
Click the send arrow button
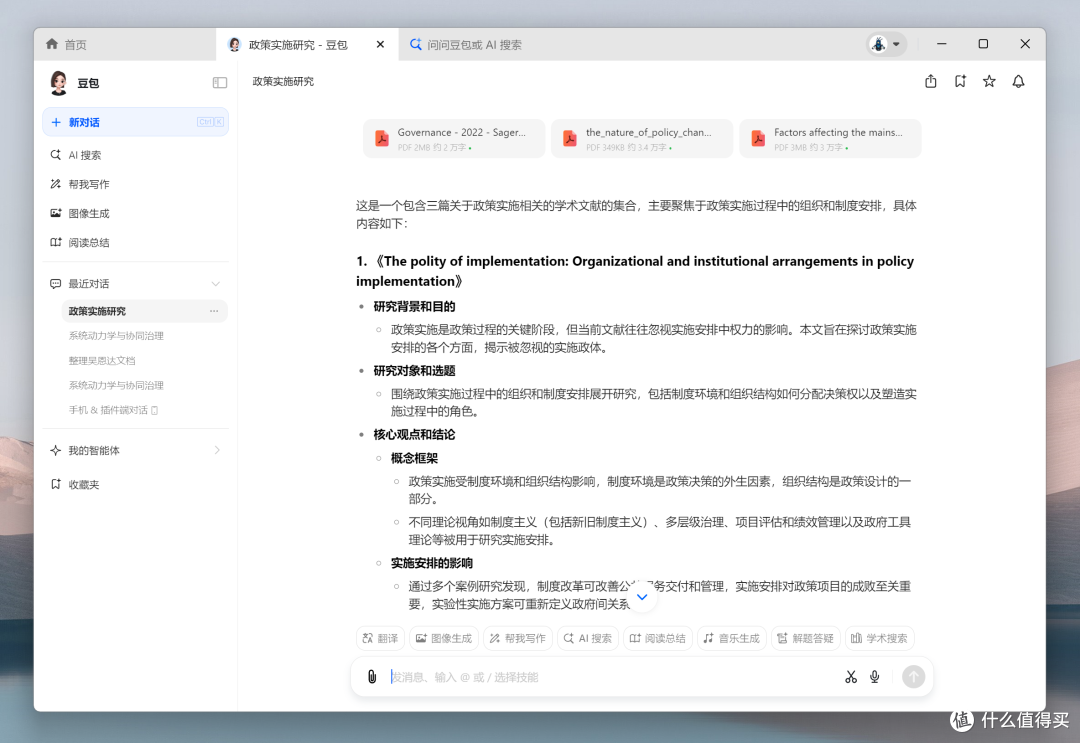[913, 677]
